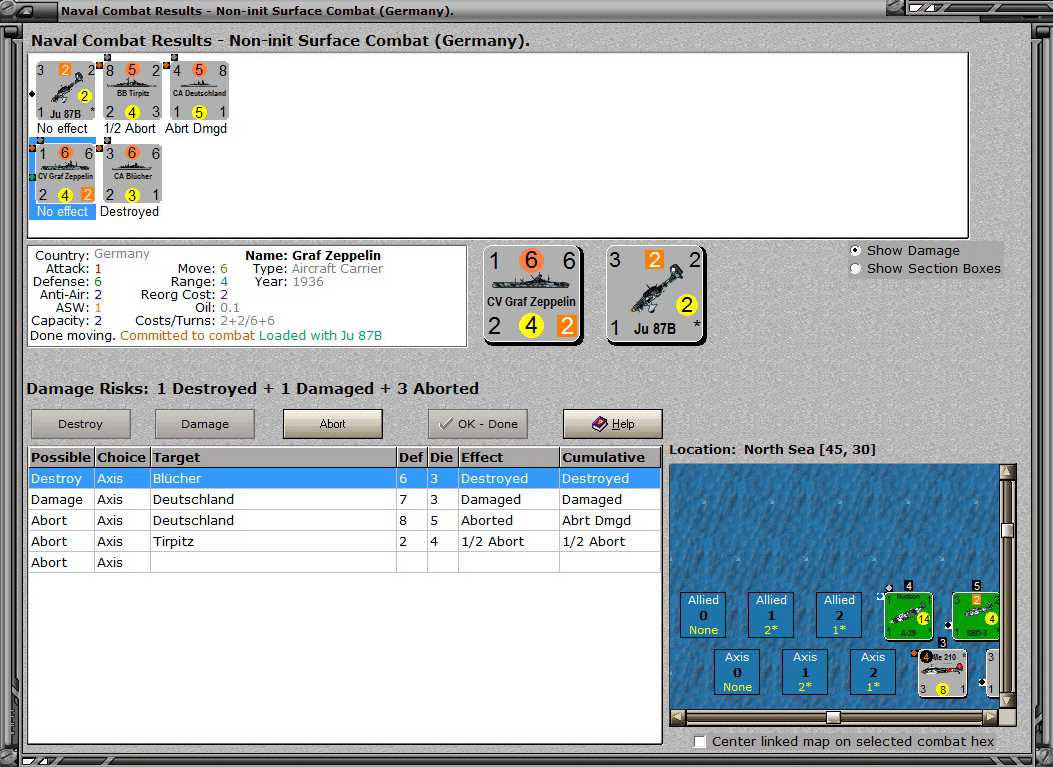This screenshot has height=767, width=1053.
Task: Select the empty Abort Axis row
Action: coord(345,562)
